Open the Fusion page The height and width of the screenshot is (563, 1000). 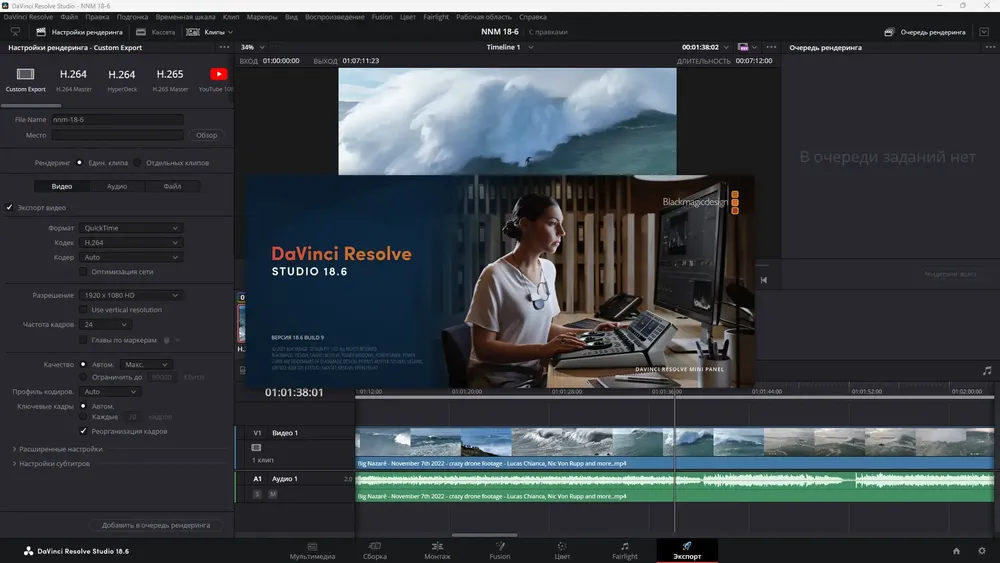499,551
